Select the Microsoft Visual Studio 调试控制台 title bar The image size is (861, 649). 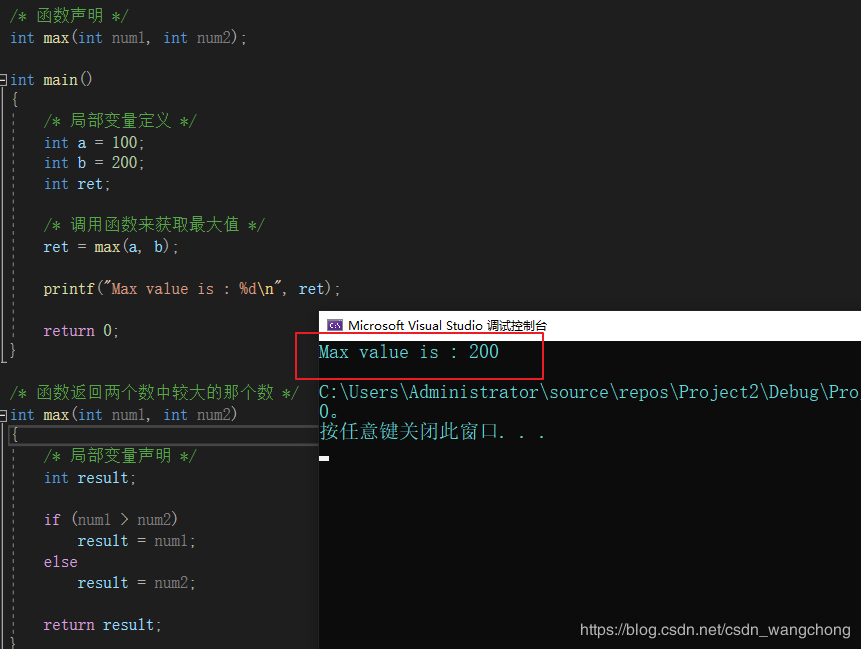[x=590, y=326]
